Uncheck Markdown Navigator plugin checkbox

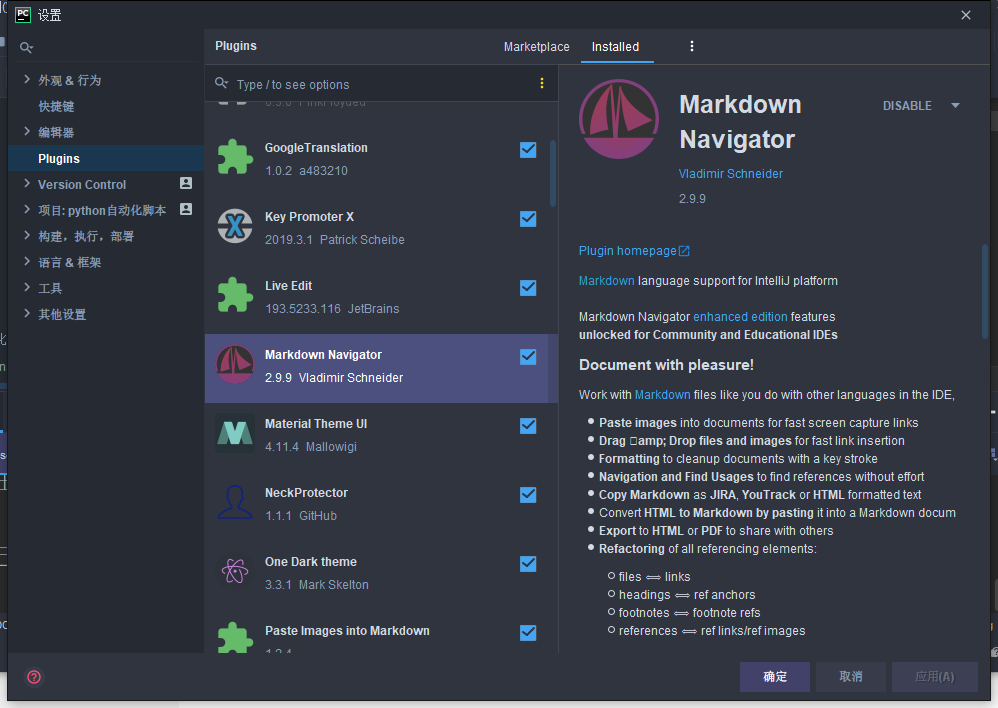coord(528,357)
